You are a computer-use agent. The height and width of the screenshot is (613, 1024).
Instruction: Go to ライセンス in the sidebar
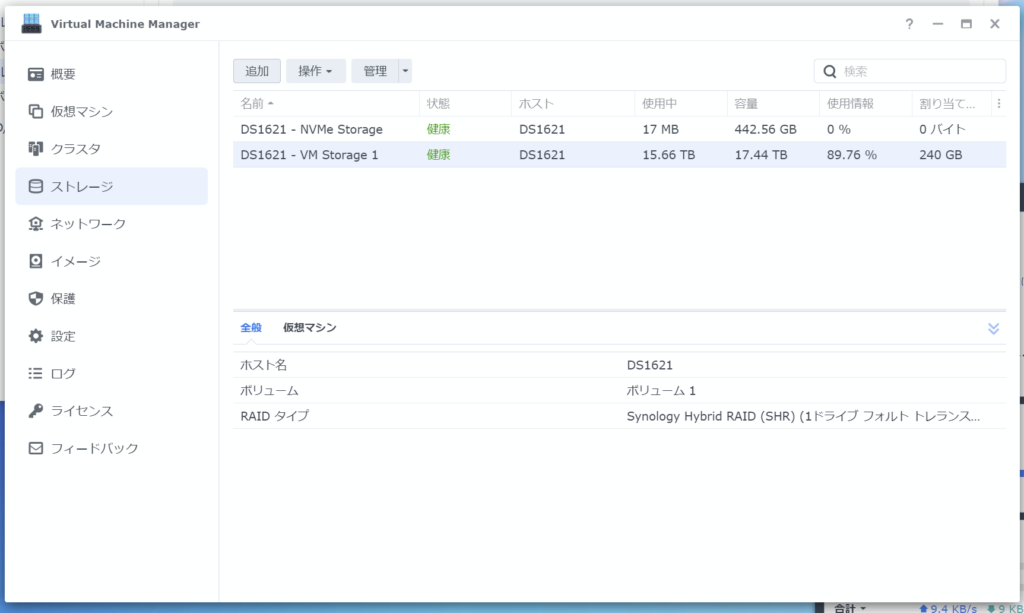point(112,411)
